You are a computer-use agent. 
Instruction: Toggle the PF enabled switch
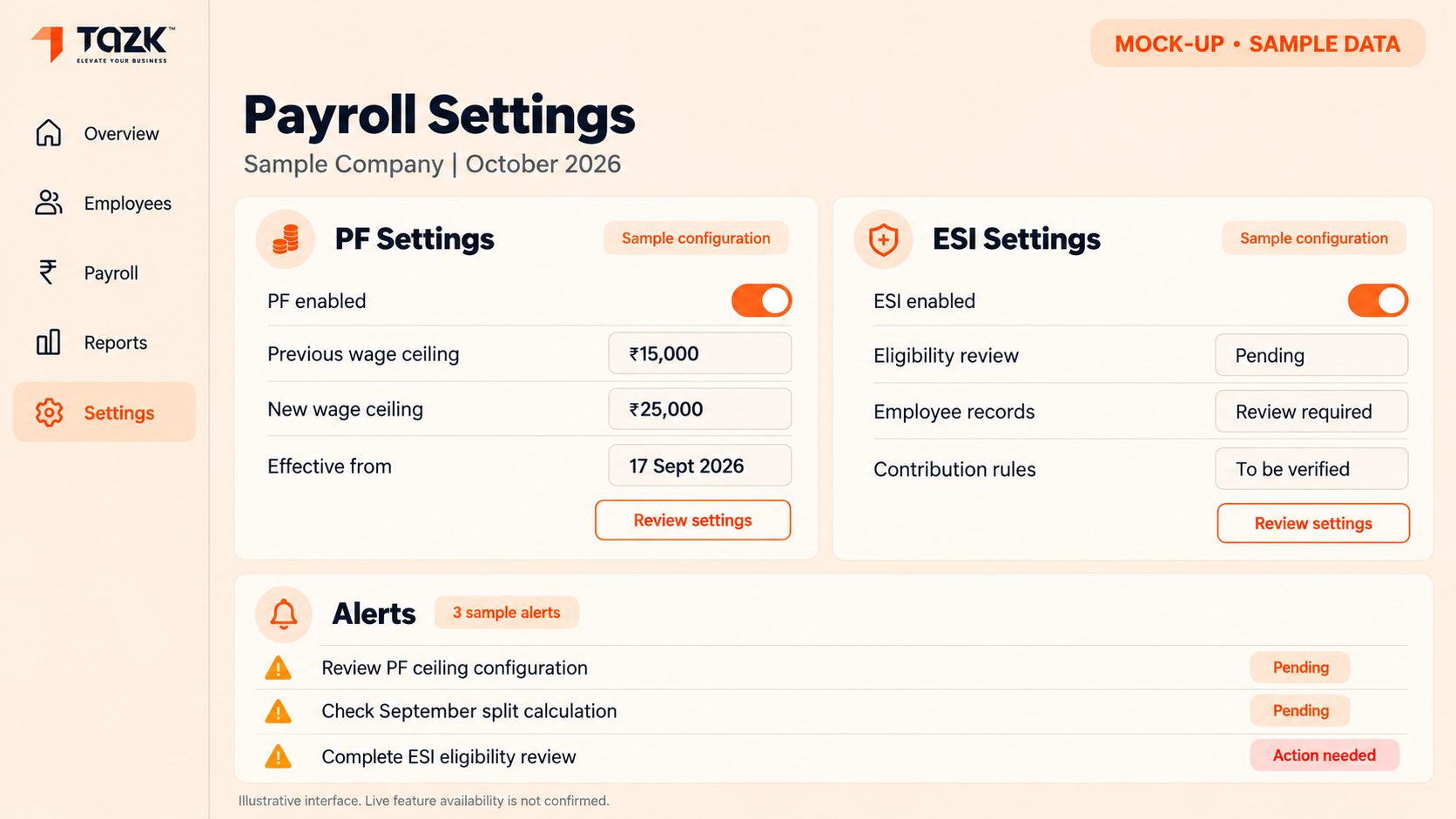tap(761, 301)
